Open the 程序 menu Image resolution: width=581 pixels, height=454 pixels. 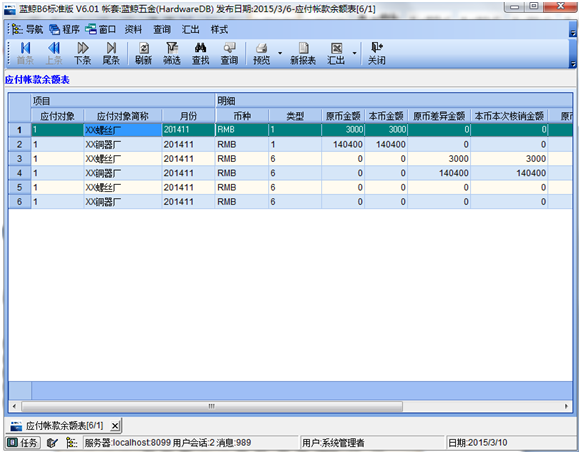tap(64, 29)
